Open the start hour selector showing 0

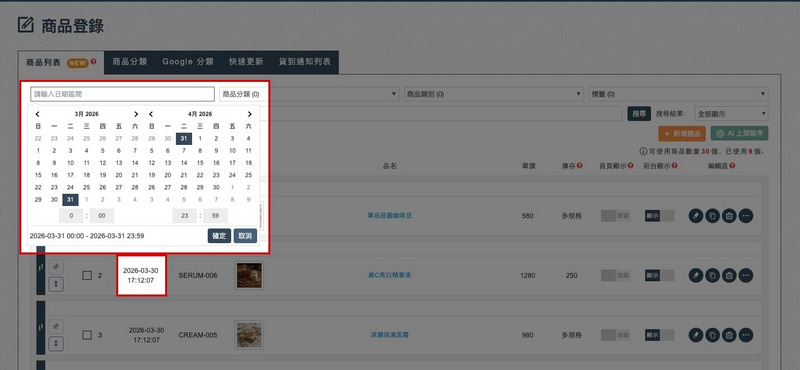pyautogui.click(x=71, y=216)
